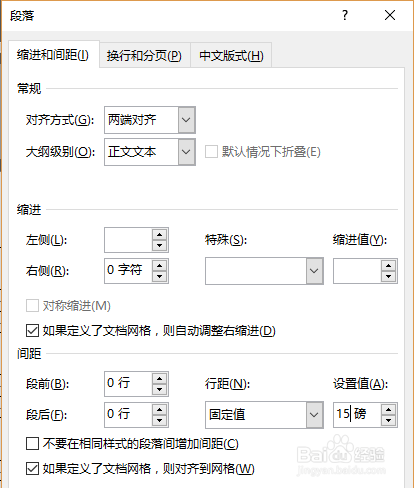Increase left indent with up arrow
The width and height of the screenshot is (414, 488).
point(159,235)
